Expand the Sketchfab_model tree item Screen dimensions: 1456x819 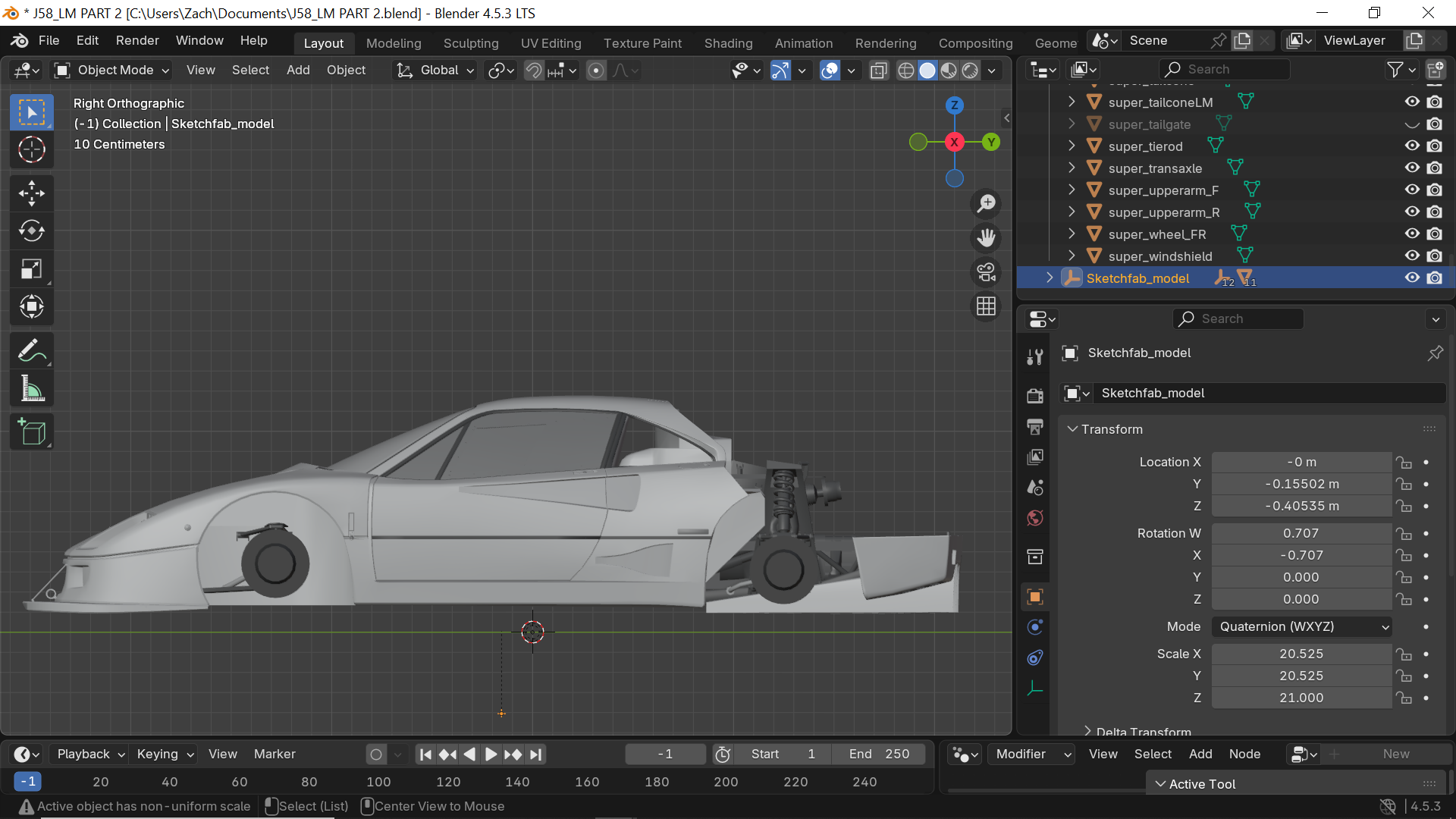[1050, 278]
